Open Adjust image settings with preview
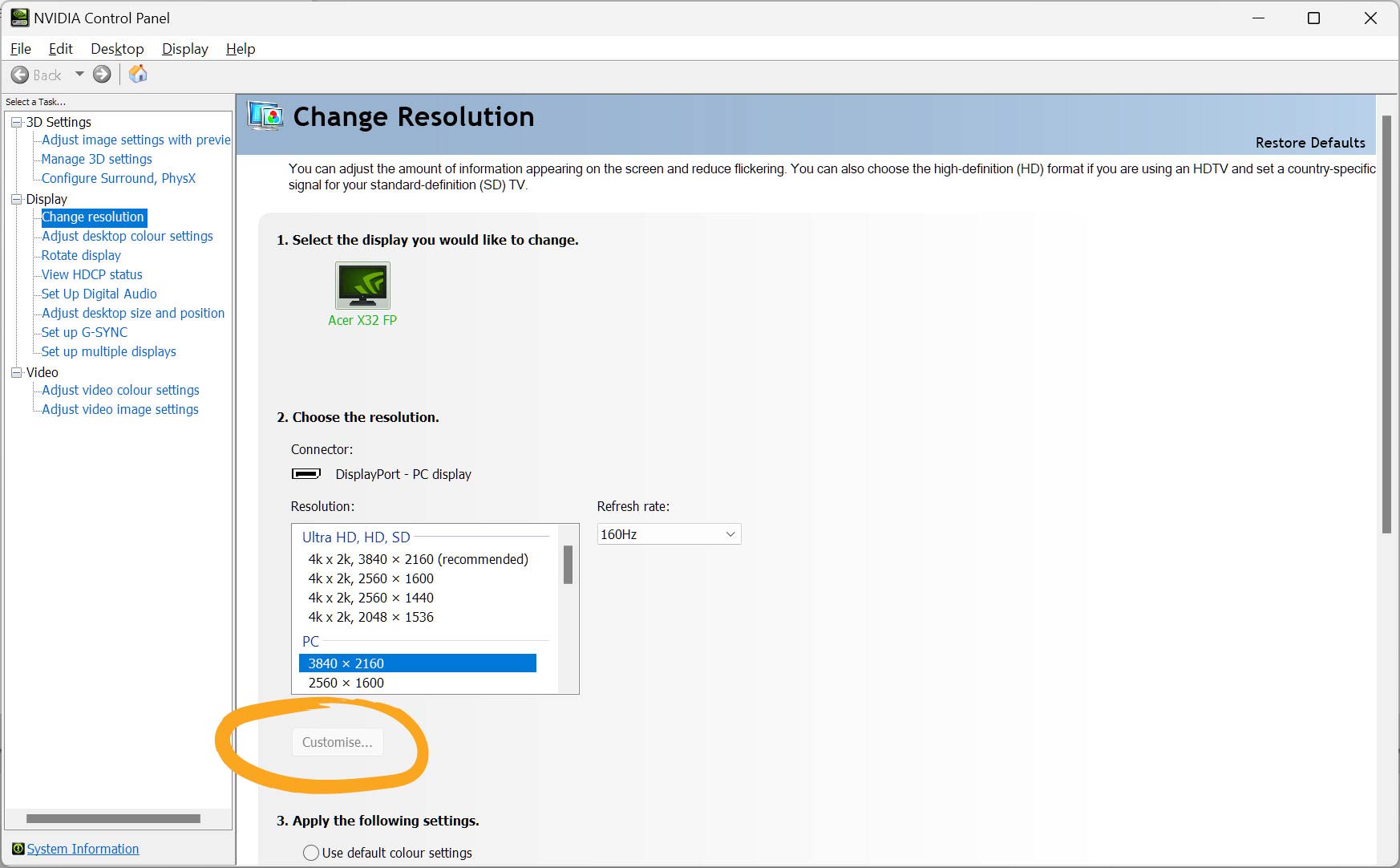Screen dimensions: 1400x868 point(136,140)
